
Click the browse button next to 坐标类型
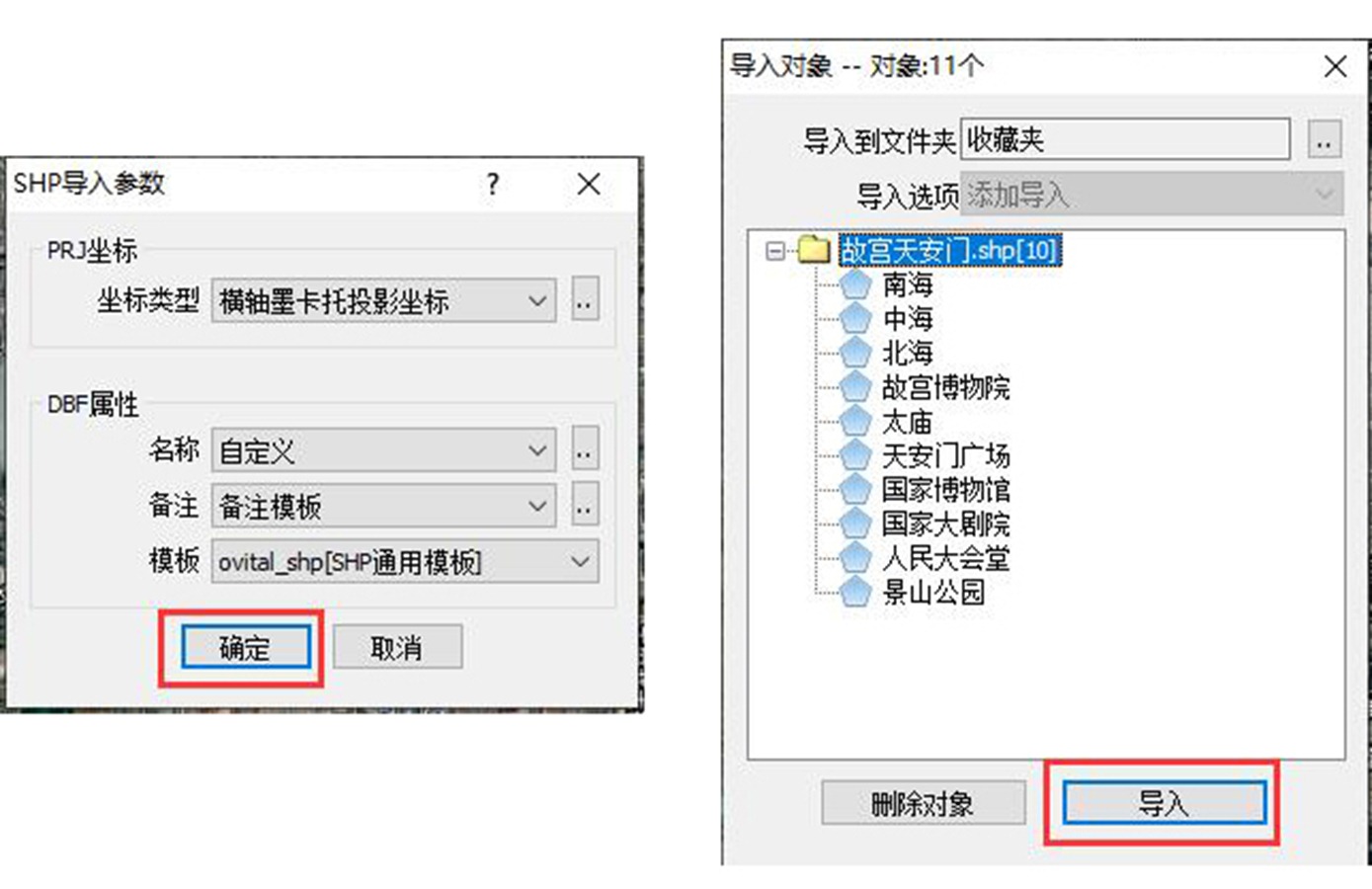(585, 300)
